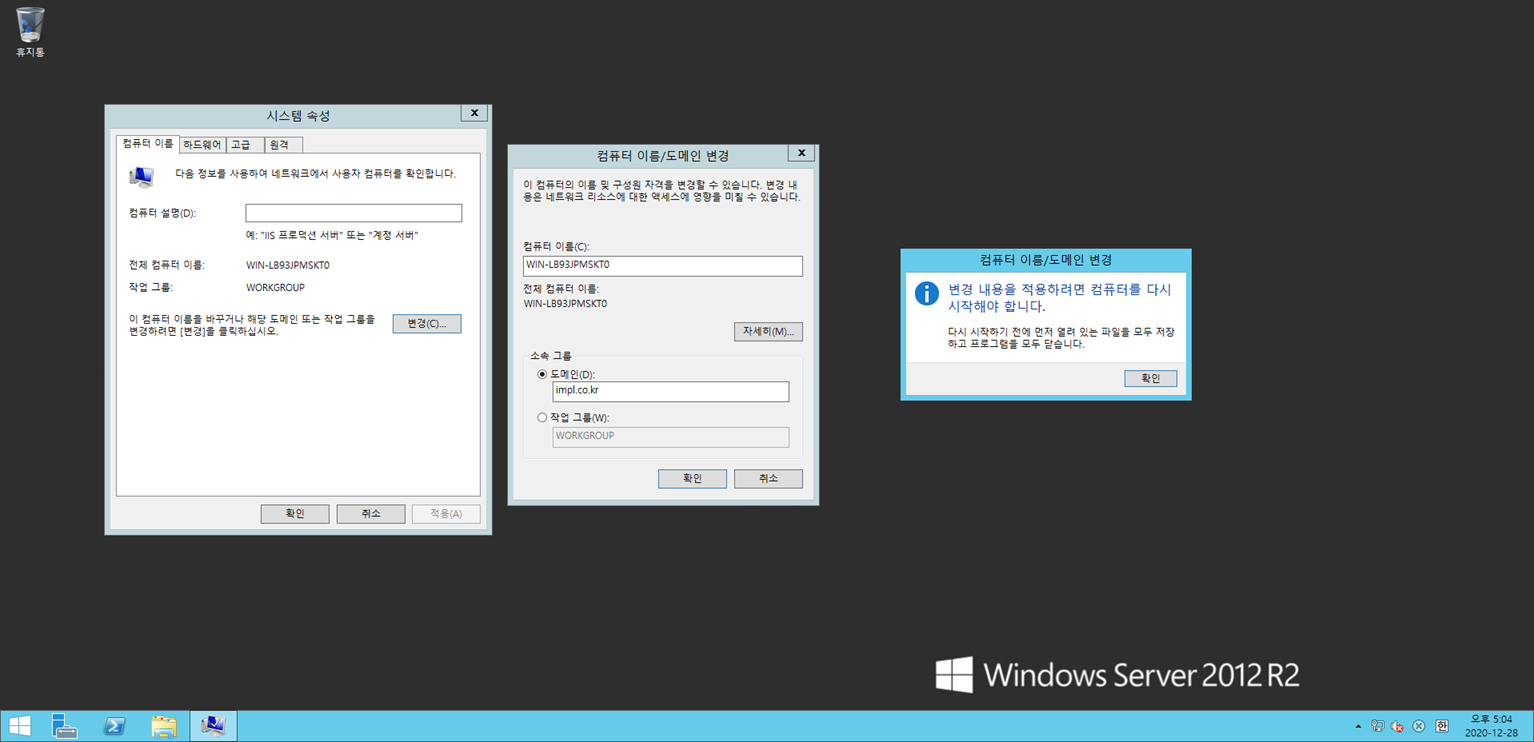This screenshot has height=742, width=1534.
Task: Close the 컴퓨터 이름/도메인 변경 dialog with X
Action: tap(801, 153)
